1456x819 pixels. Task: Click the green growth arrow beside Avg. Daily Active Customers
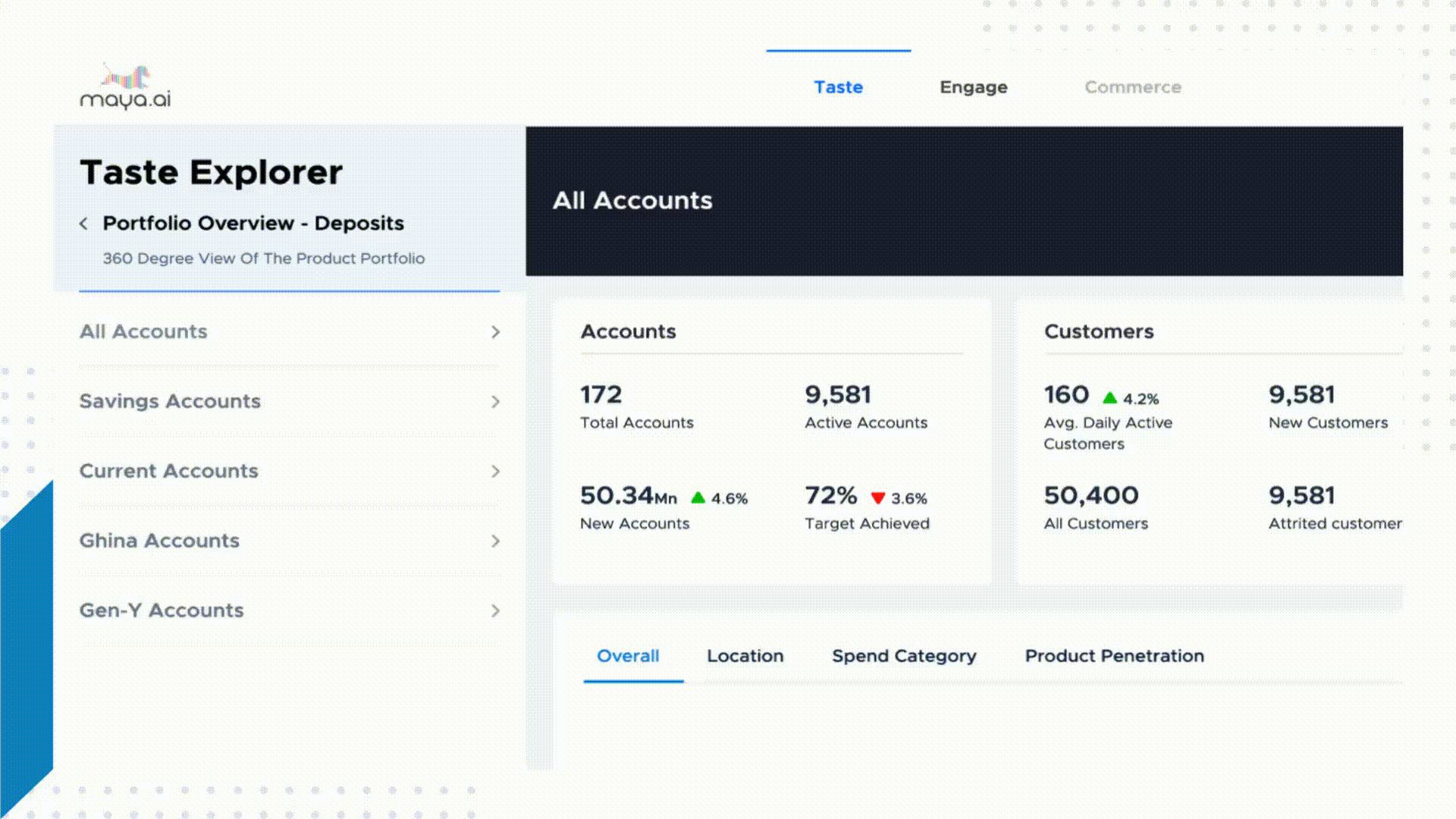point(1109,397)
